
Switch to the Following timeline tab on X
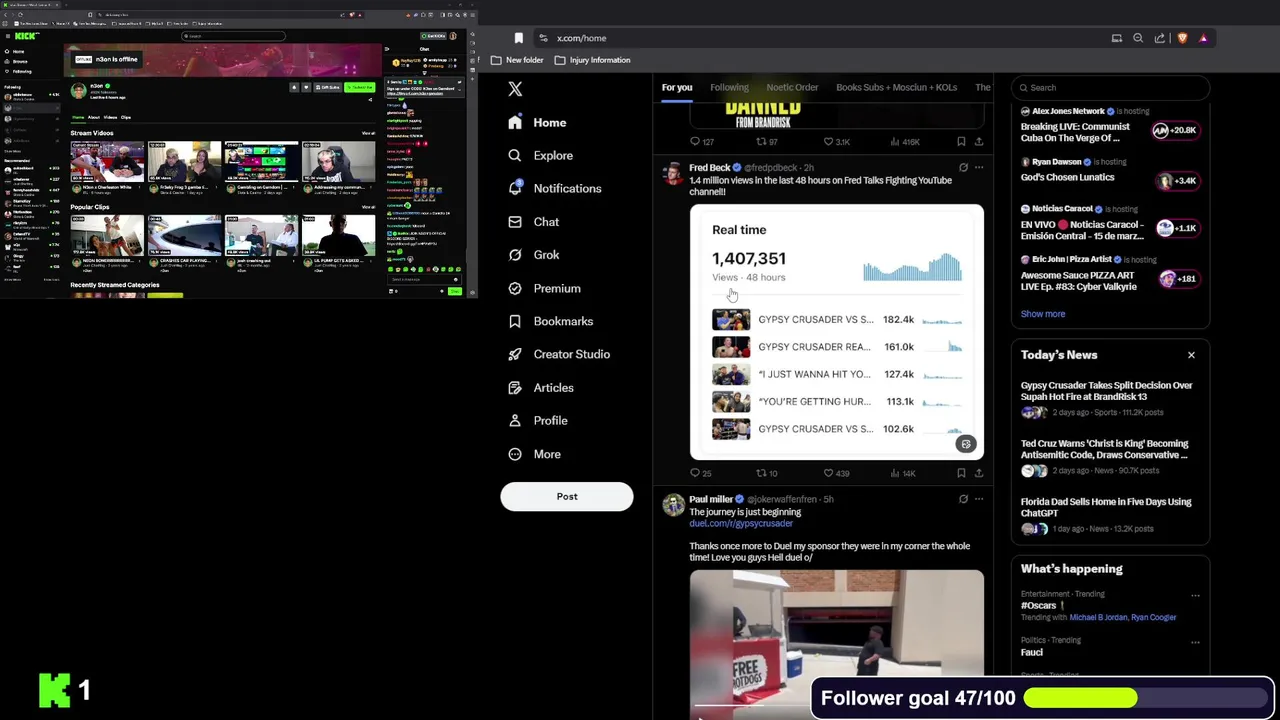point(729,87)
